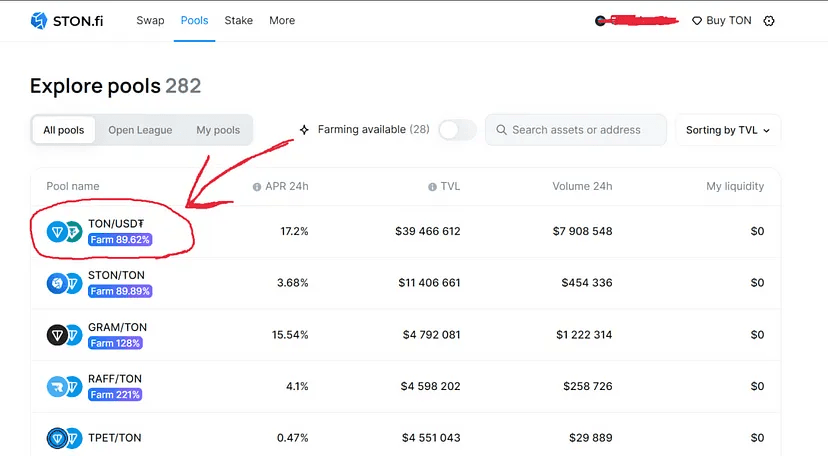Open the settings gear icon
The image size is (828, 456).
click(x=769, y=21)
